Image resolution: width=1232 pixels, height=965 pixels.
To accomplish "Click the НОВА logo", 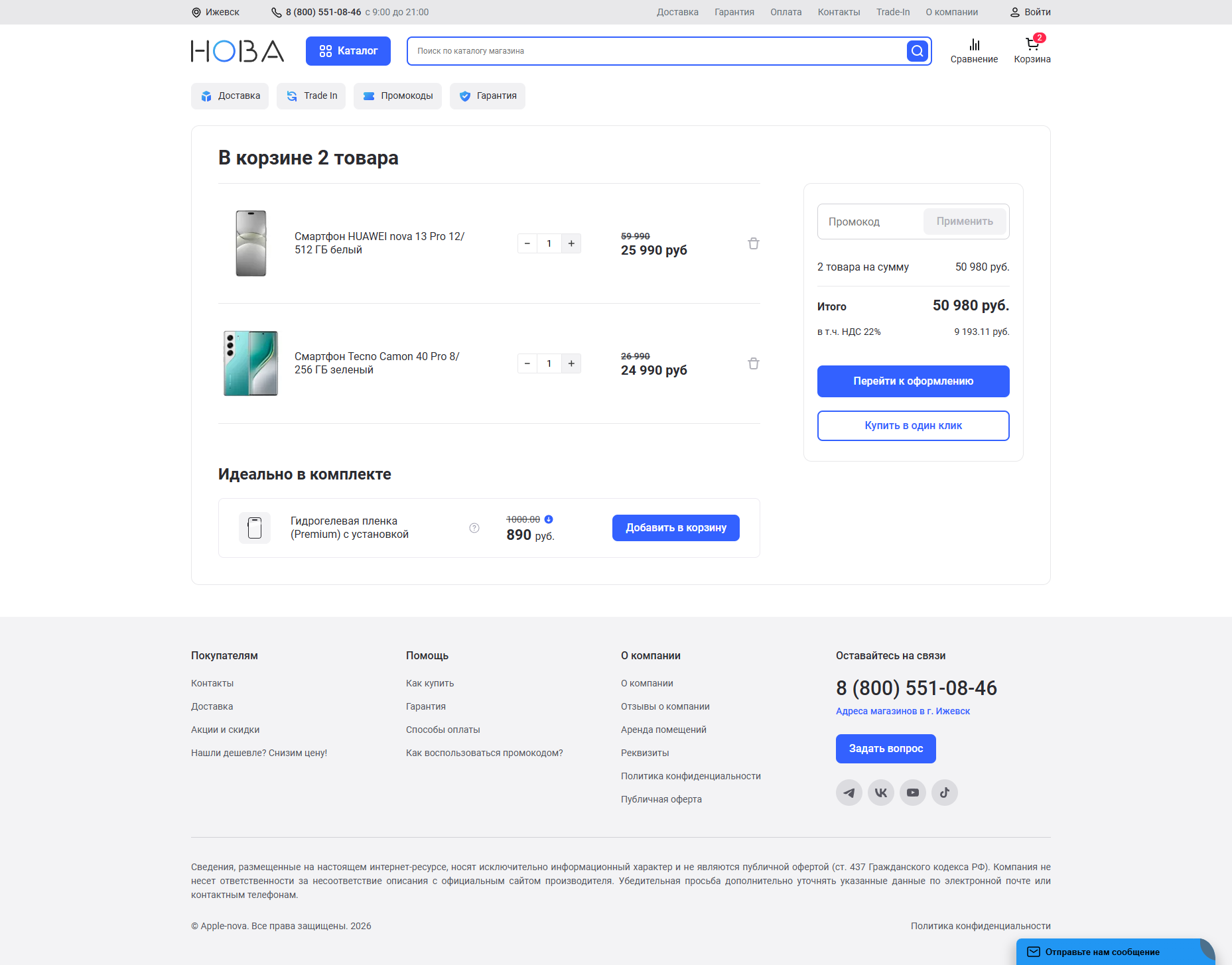I will (238, 51).
